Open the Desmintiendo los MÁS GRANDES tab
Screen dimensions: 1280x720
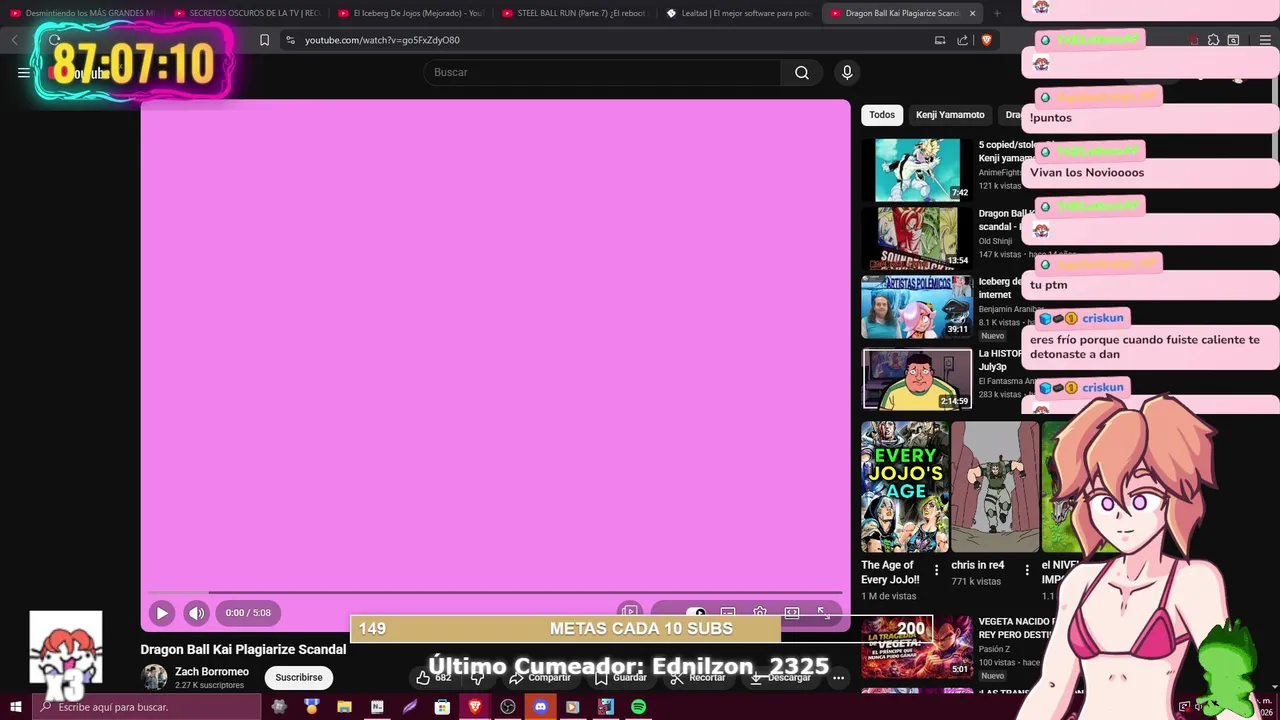[x=83, y=13]
